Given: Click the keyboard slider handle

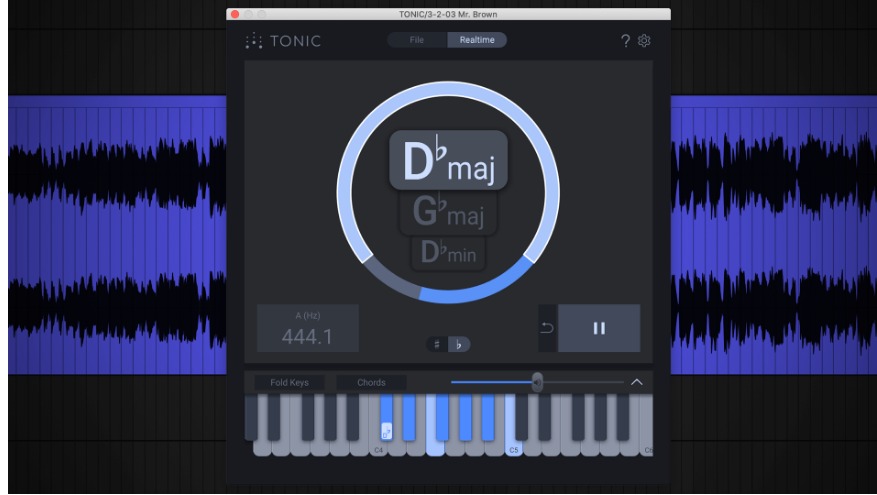Looking at the screenshot, I should [537, 382].
